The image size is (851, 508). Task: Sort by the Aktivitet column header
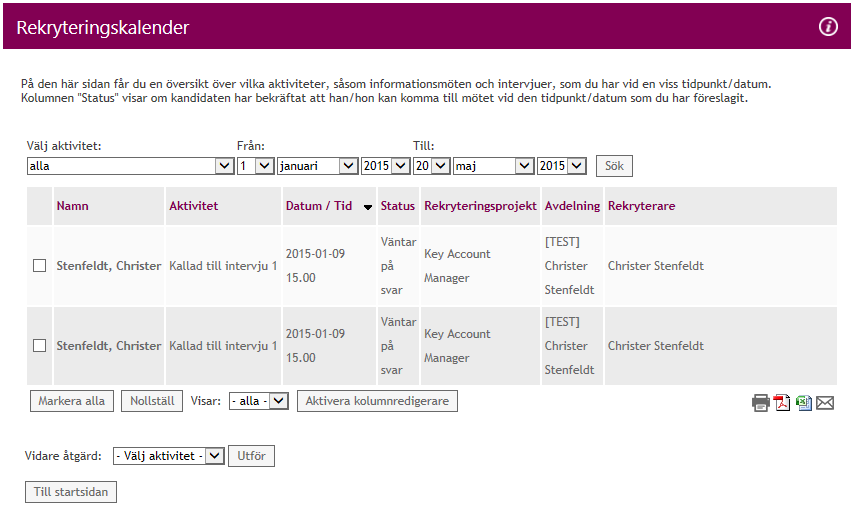pos(193,206)
